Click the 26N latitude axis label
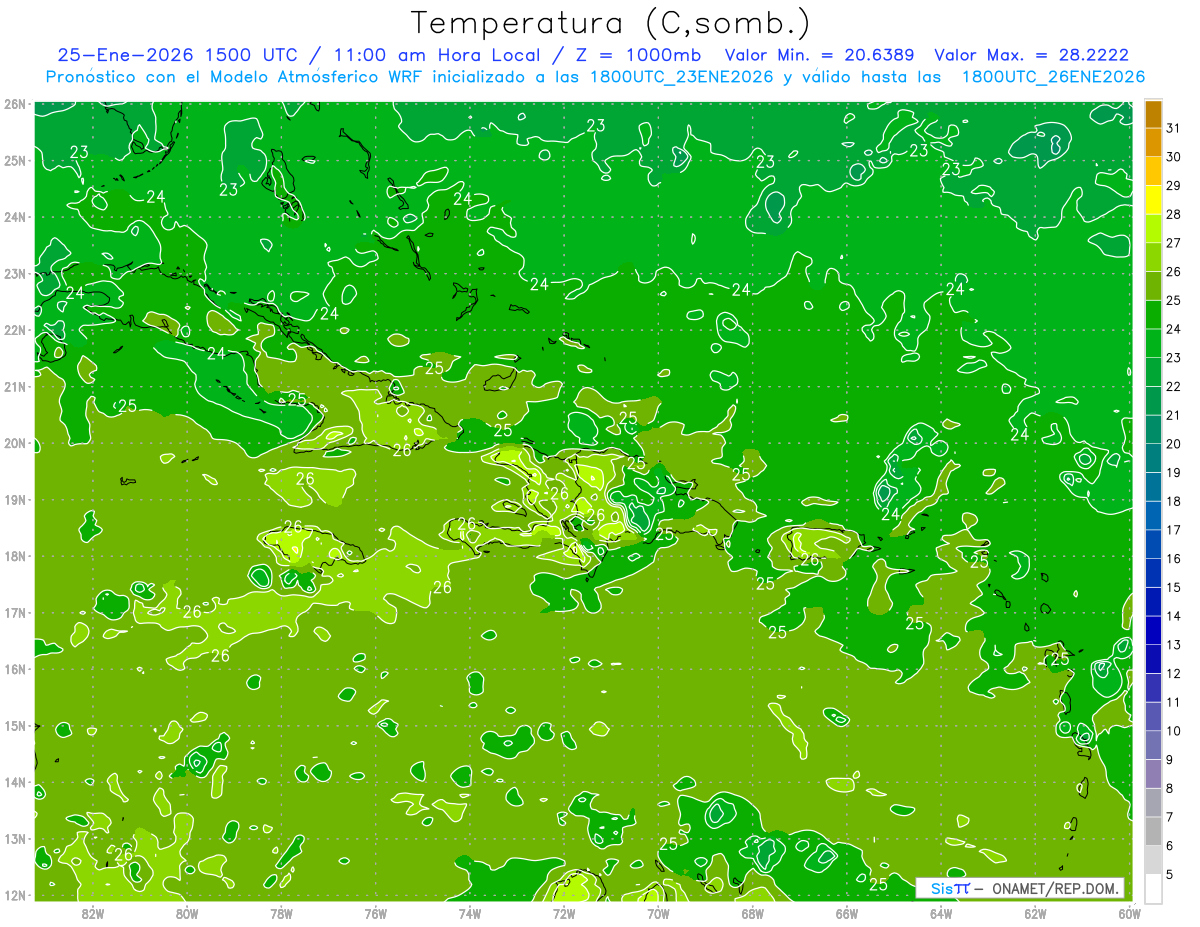This screenshot has height=927, width=1200. pos(15,104)
